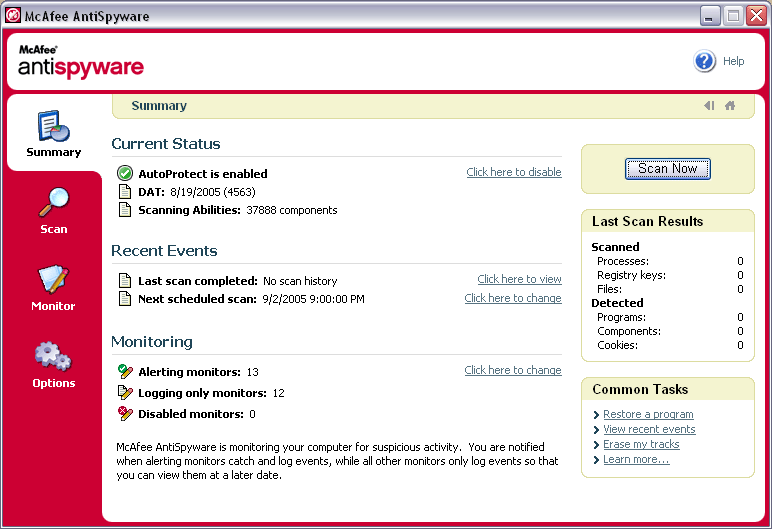Click here to view last scan
The height and width of the screenshot is (529, 772).
519,279
